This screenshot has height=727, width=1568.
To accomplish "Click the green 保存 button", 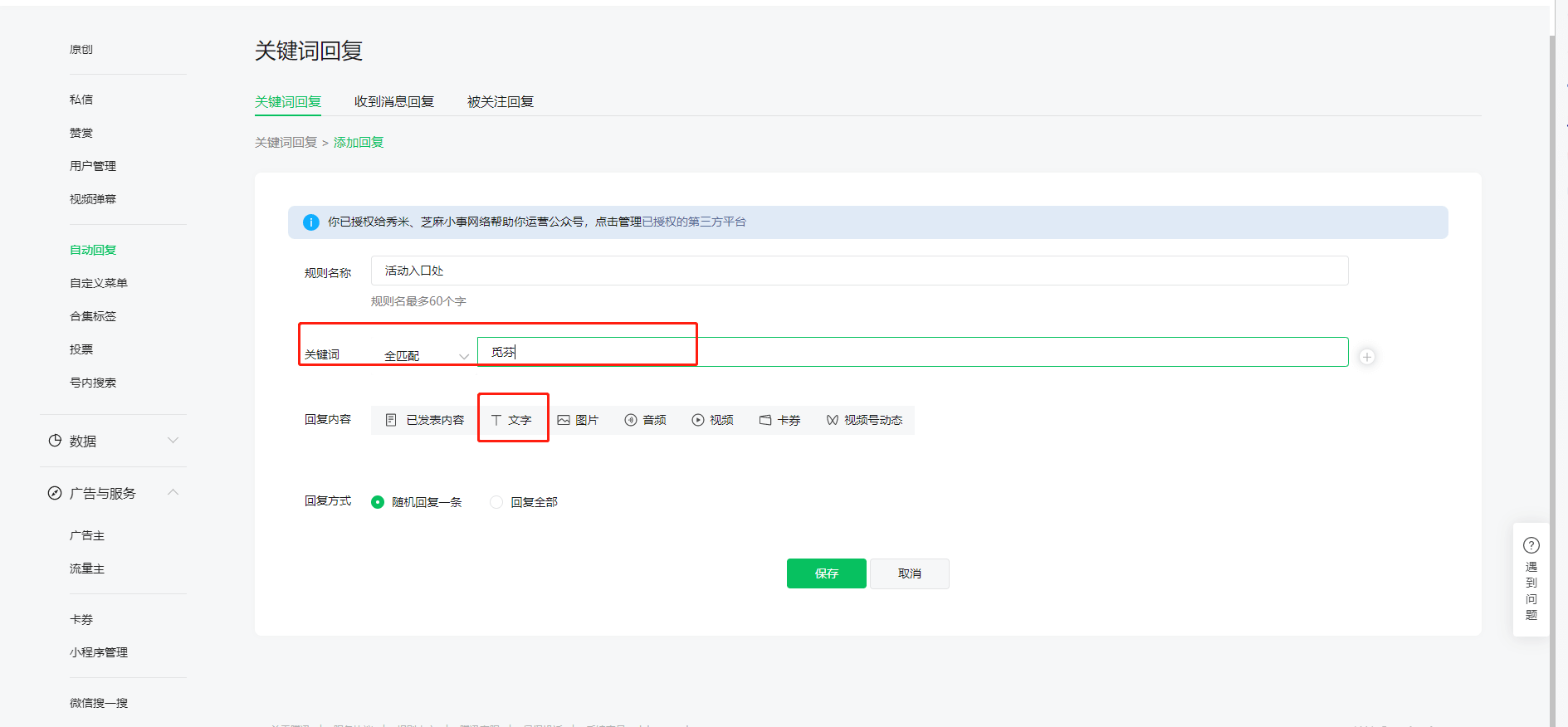I will tap(826, 573).
